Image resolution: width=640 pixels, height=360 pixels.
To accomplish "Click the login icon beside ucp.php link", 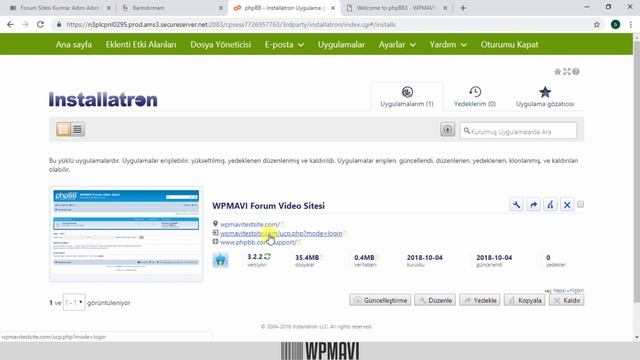I will pyautogui.click(x=215, y=233).
